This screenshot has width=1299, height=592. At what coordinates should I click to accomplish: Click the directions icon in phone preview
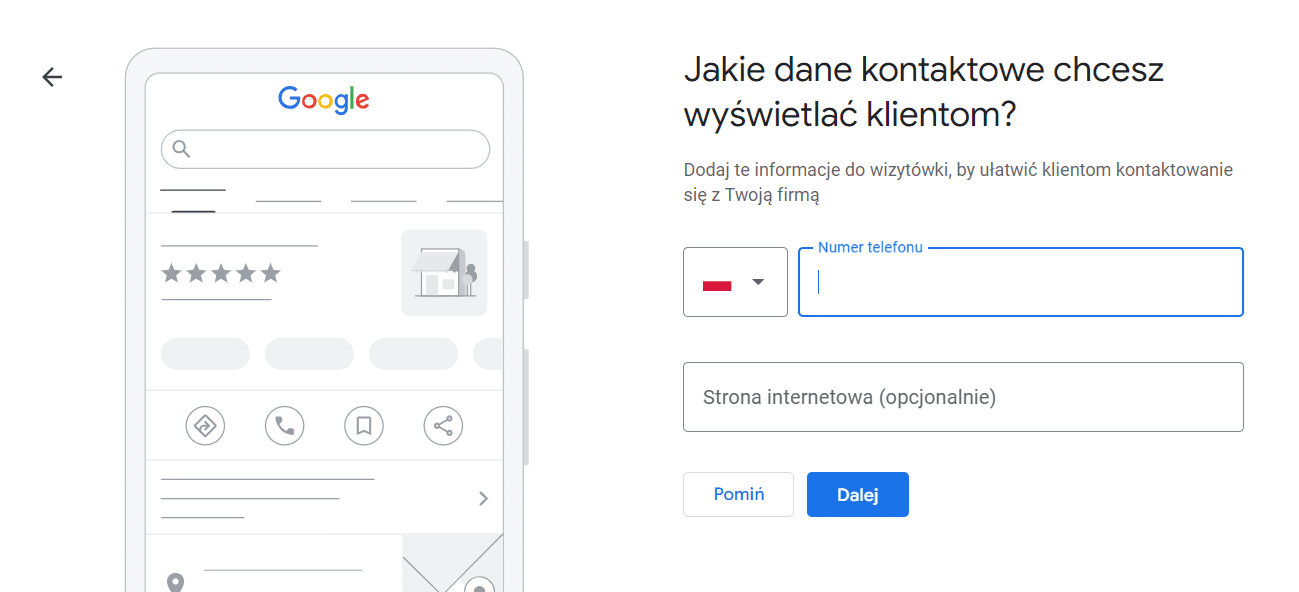click(x=205, y=426)
